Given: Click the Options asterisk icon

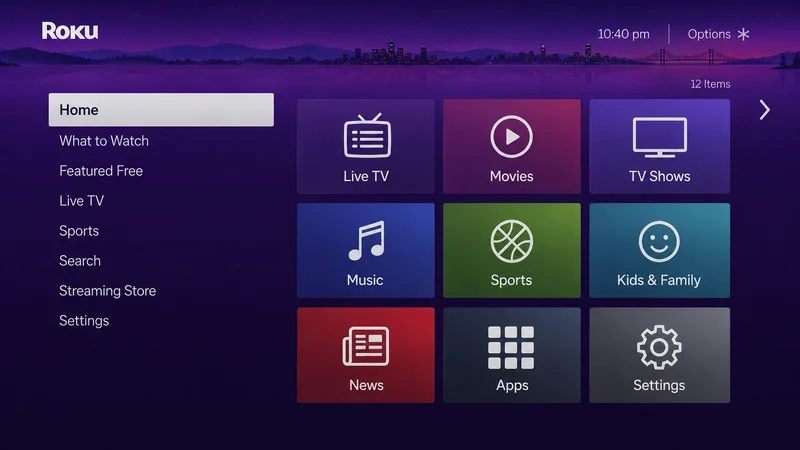Looking at the screenshot, I should point(743,34).
